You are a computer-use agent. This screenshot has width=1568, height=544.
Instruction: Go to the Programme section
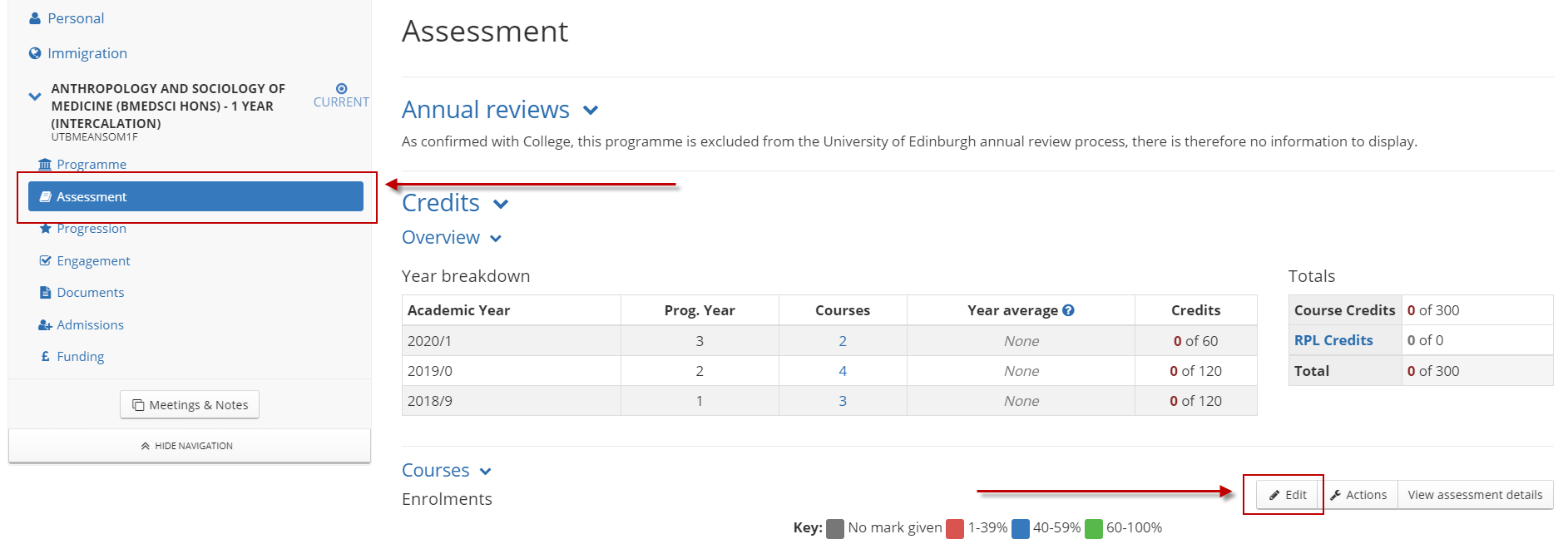point(92,165)
